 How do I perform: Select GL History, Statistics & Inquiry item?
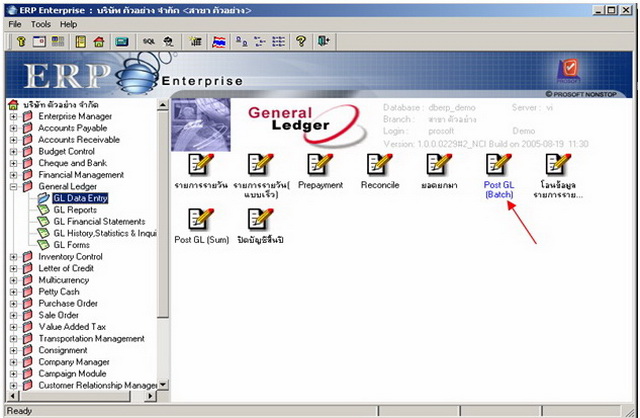[x=105, y=233]
